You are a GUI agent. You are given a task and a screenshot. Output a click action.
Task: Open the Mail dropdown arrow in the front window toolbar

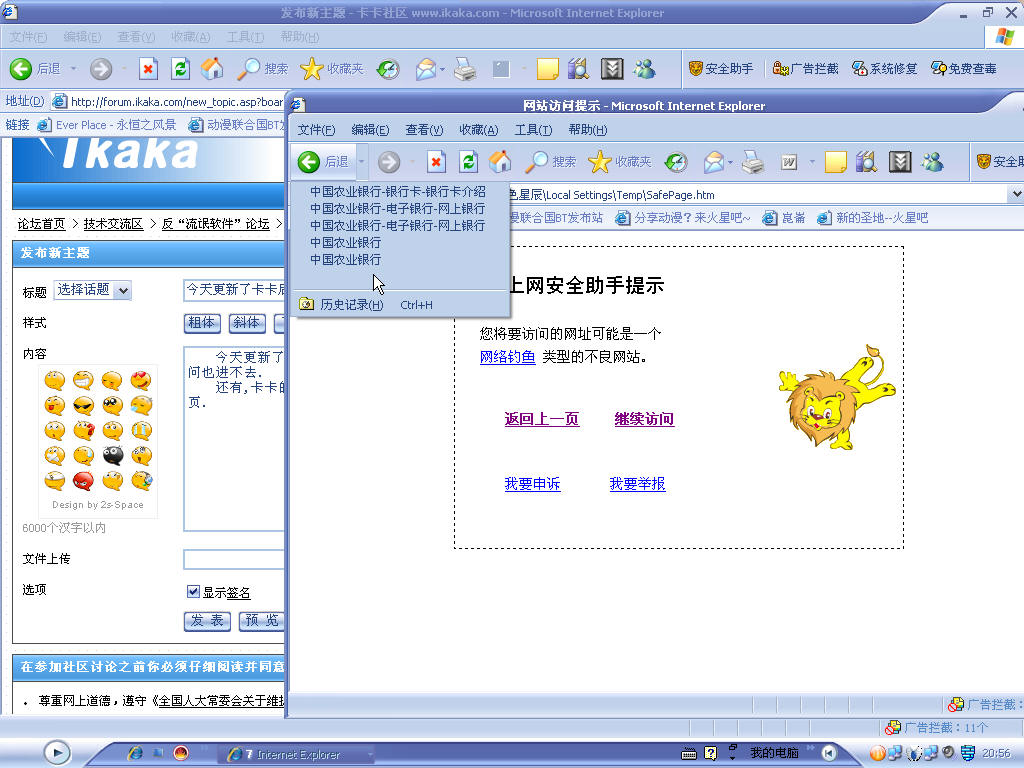point(730,162)
